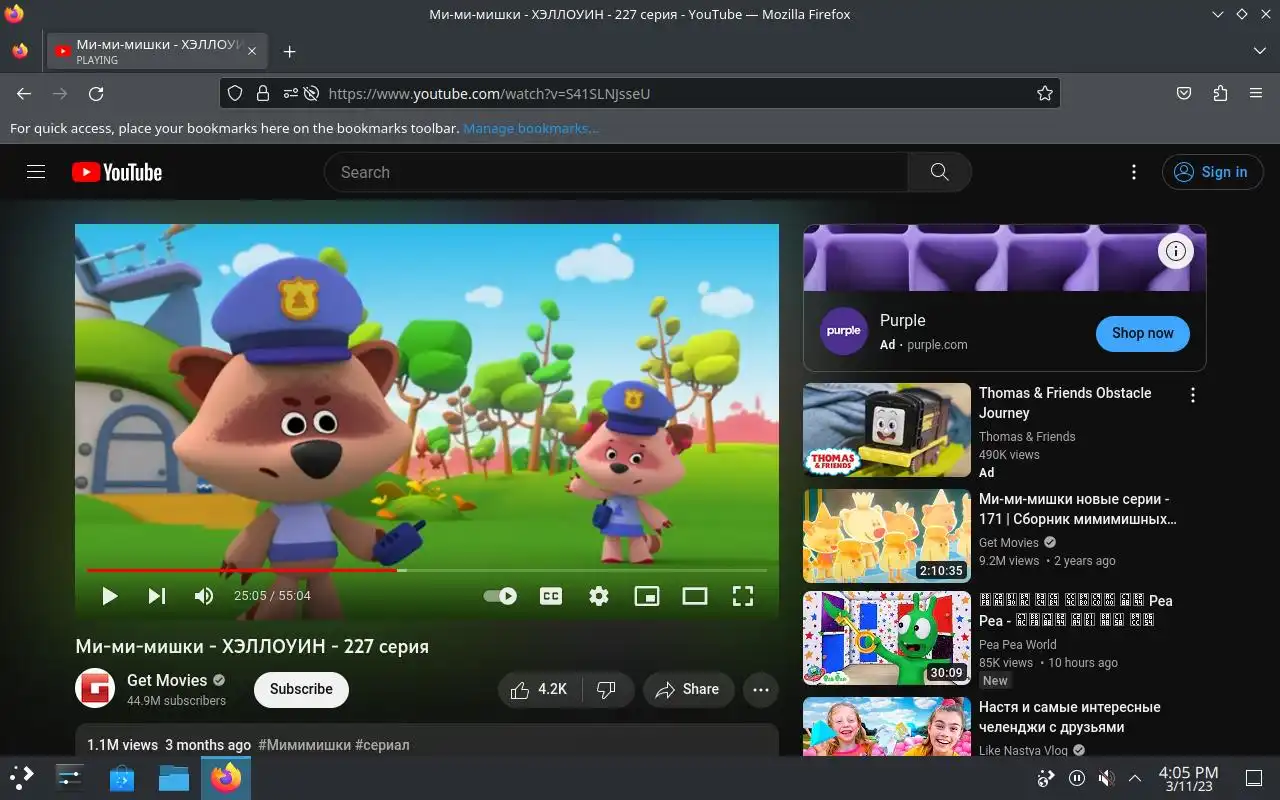Image resolution: width=1280 pixels, height=800 pixels.
Task: Turn on closed captions
Action: (551, 596)
